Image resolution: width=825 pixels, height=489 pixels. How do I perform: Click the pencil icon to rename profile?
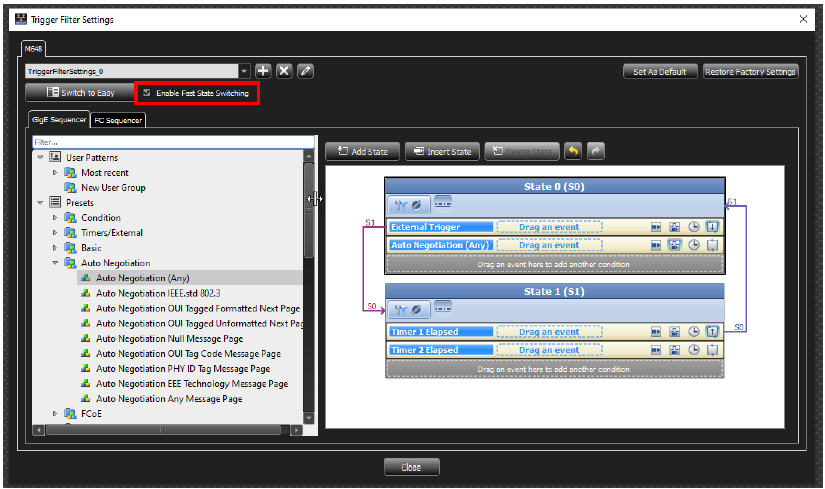point(305,71)
